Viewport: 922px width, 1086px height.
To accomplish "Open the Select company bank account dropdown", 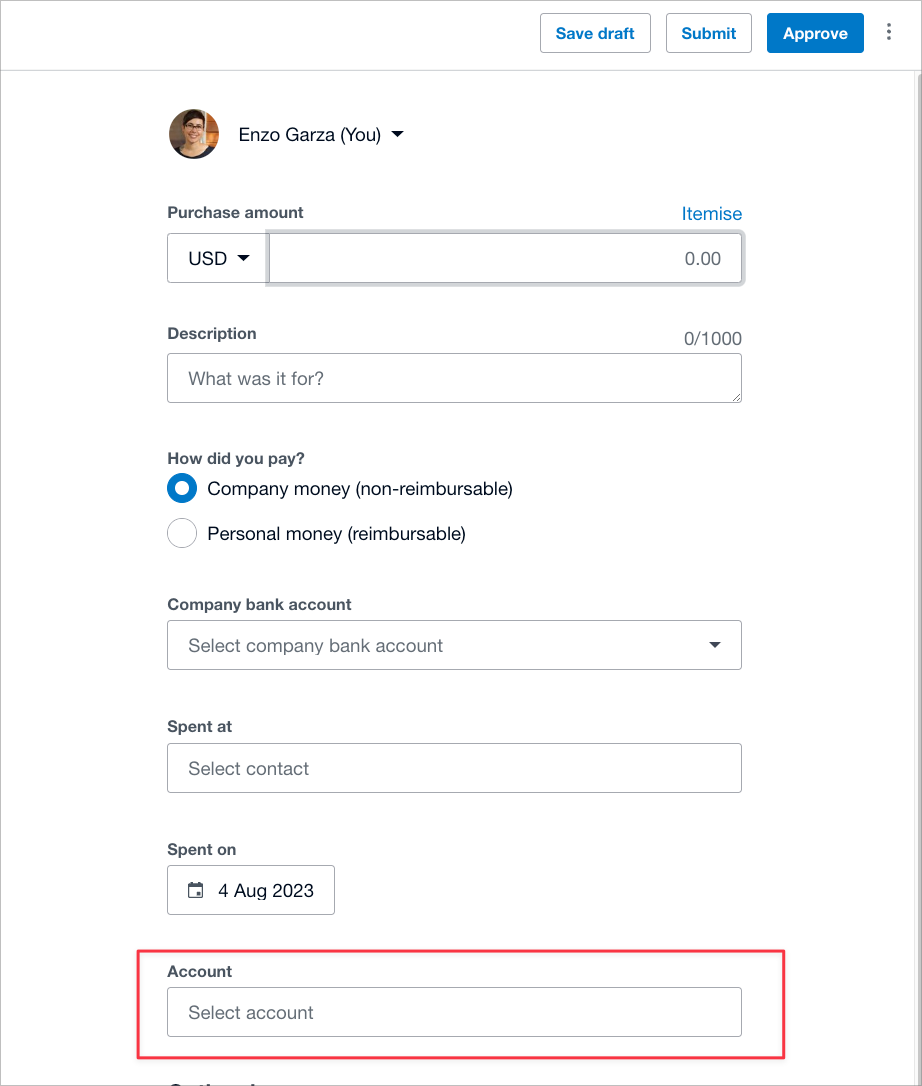I will (454, 645).
